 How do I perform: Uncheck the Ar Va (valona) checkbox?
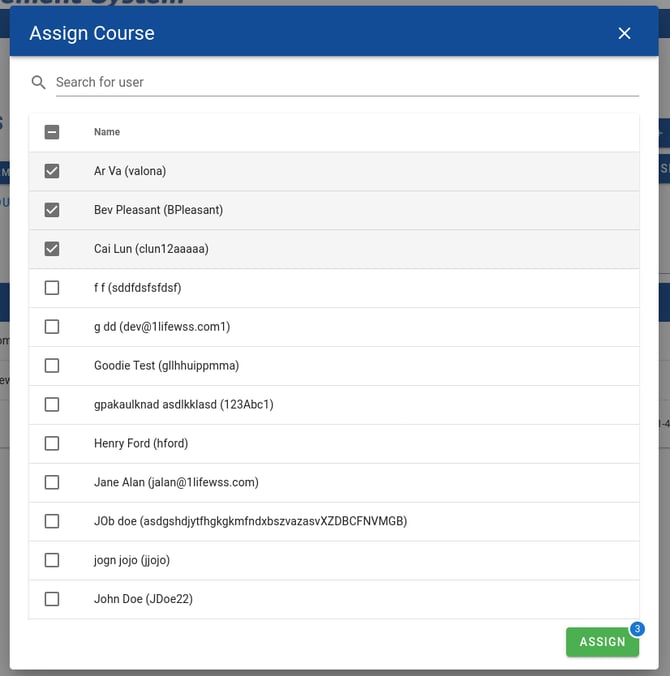click(52, 171)
